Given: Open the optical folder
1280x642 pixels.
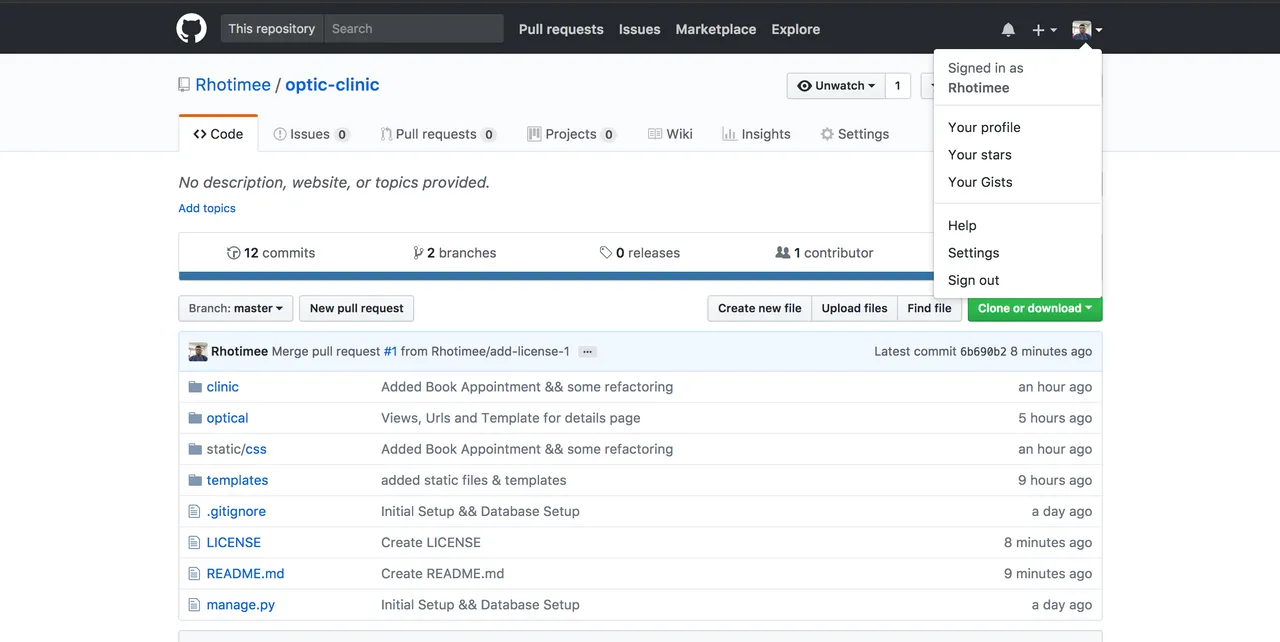Looking at the screenshot, I should coord(228,418).
